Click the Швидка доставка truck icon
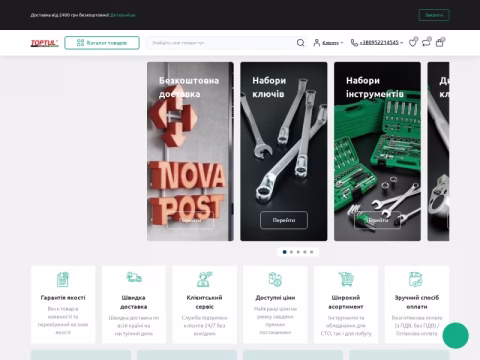 click(134, 277)
